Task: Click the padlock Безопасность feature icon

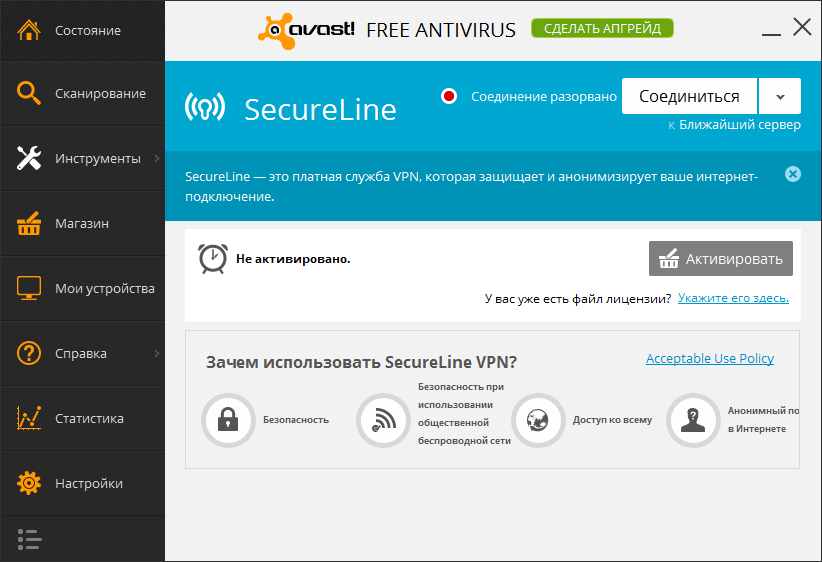Action: coord(227,419)
